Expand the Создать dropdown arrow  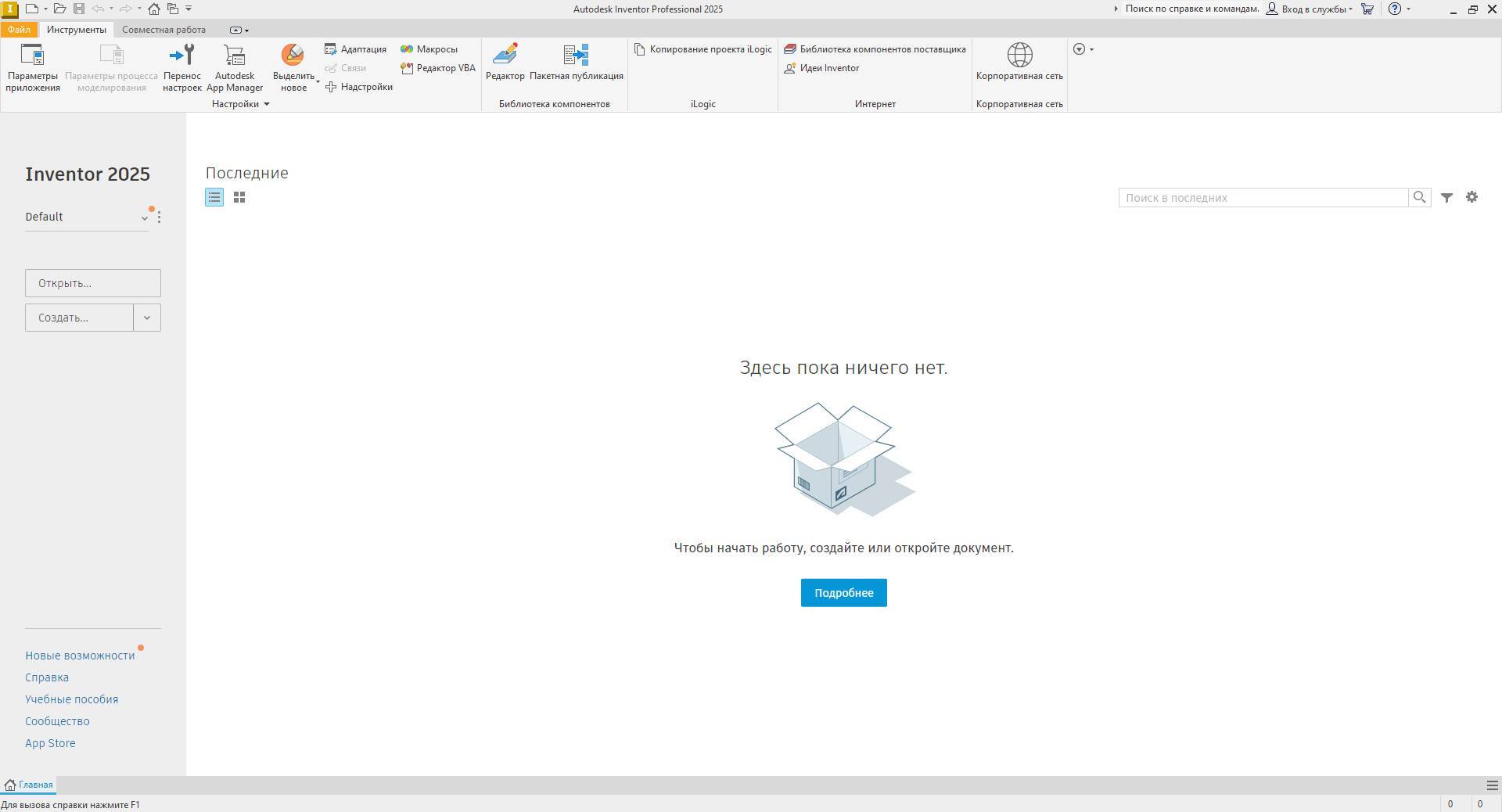tap(147, 318)
